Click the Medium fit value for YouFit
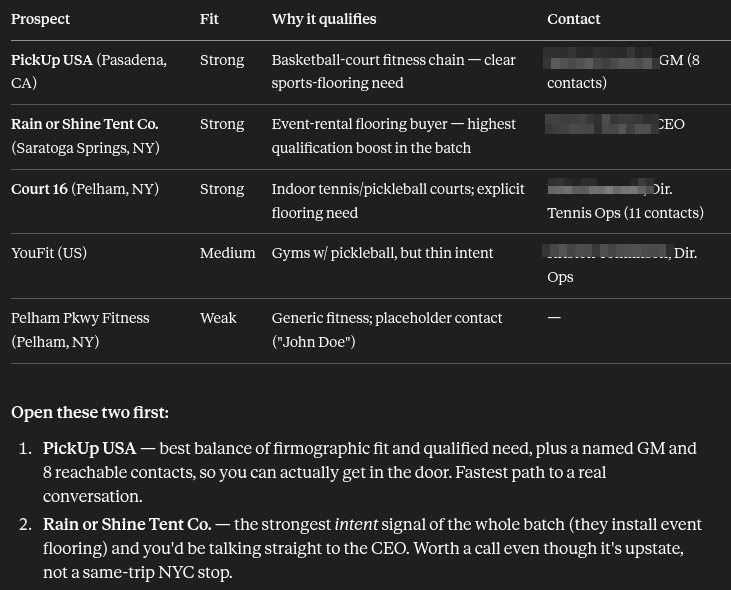This screenshot has width=731, height=590. click(x=228, y=253)
